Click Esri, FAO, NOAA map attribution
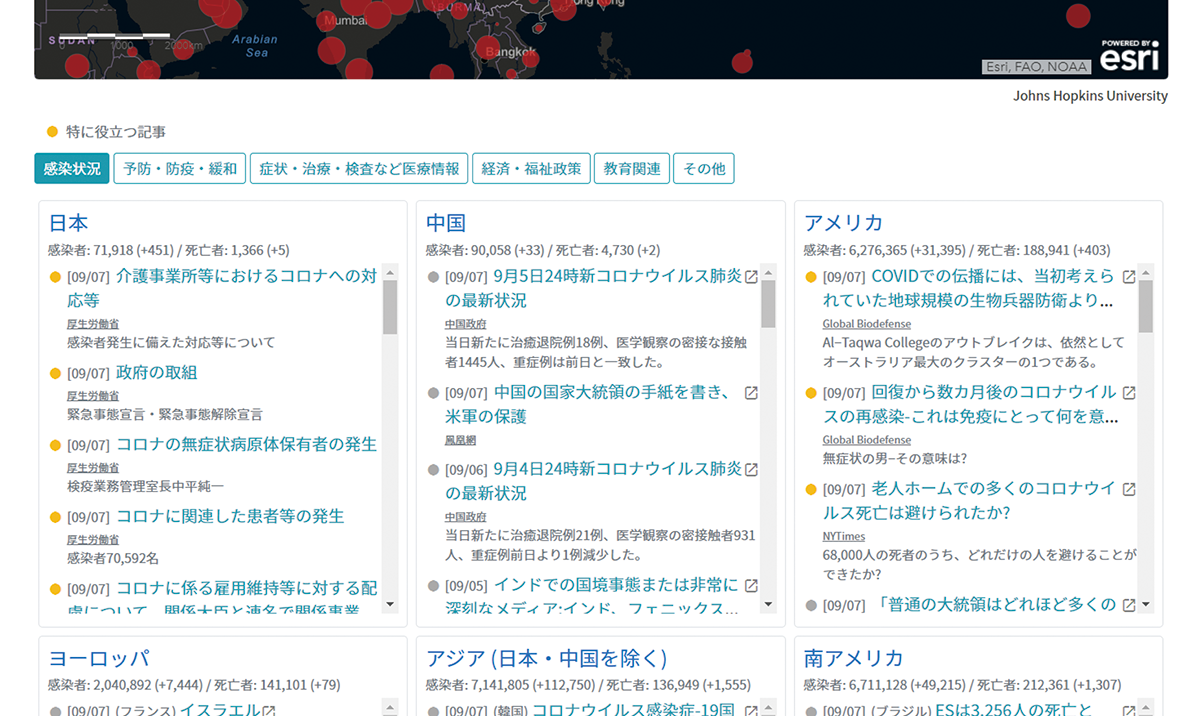 tap(1036, 68)
